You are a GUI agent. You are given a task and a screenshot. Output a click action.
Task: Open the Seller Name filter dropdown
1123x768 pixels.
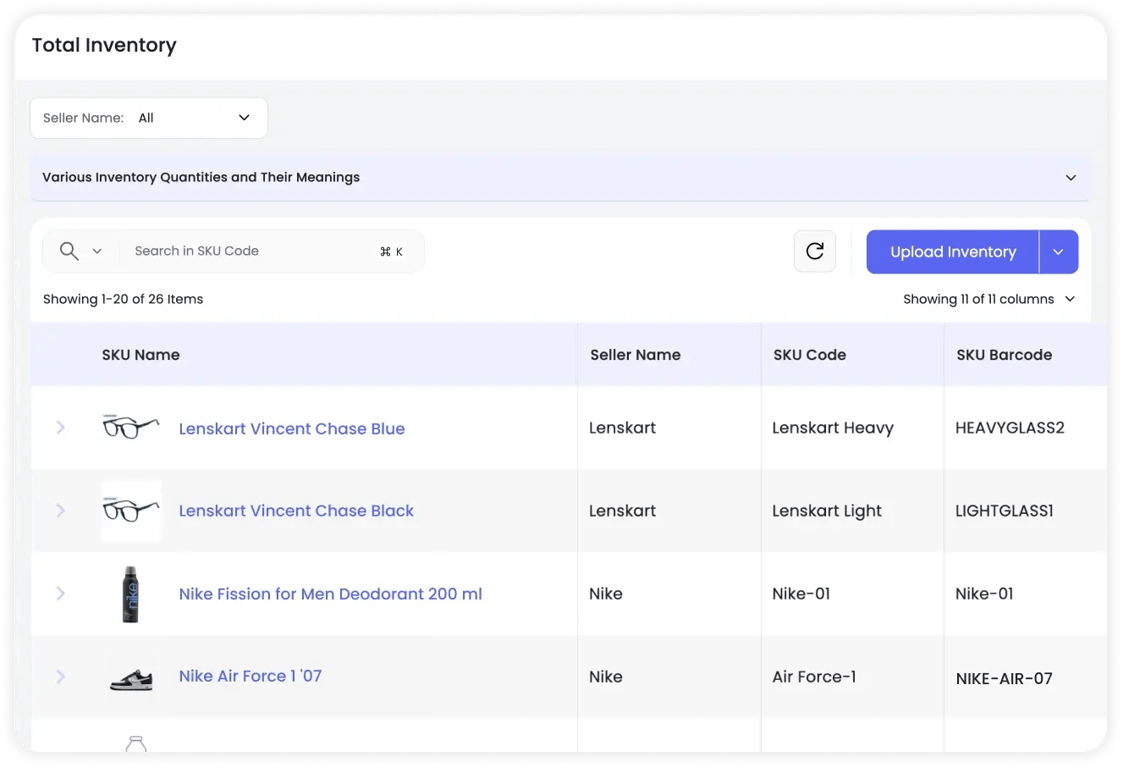pyautogui.click(x=148, y=117)
